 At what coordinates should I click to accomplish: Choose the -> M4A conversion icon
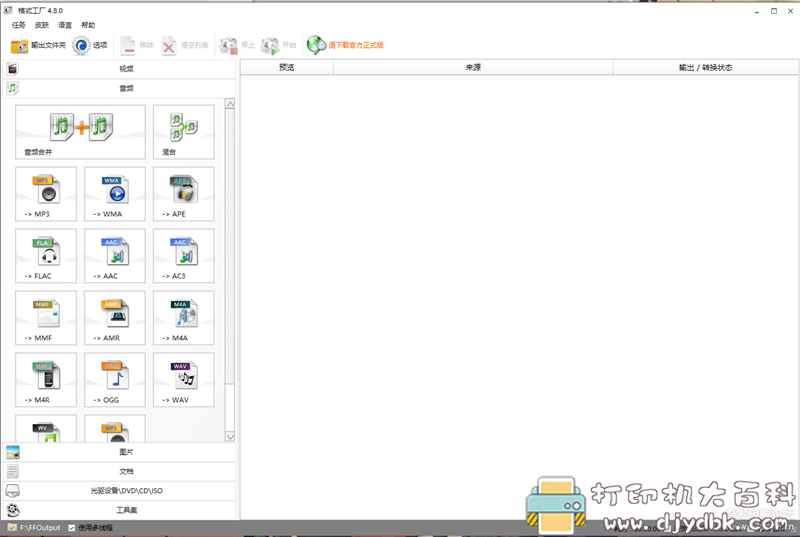point(184,318)
